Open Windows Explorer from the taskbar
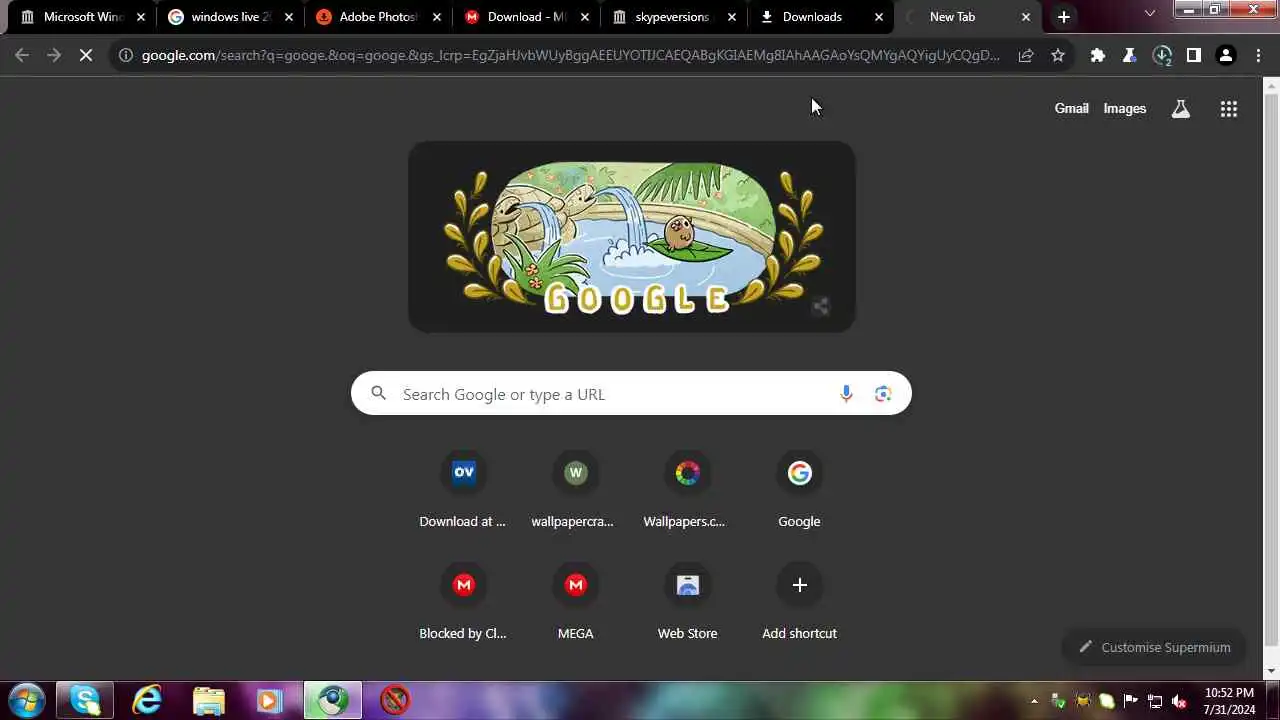This screenshot has height=720, width=1280. [x=208, y=700]
